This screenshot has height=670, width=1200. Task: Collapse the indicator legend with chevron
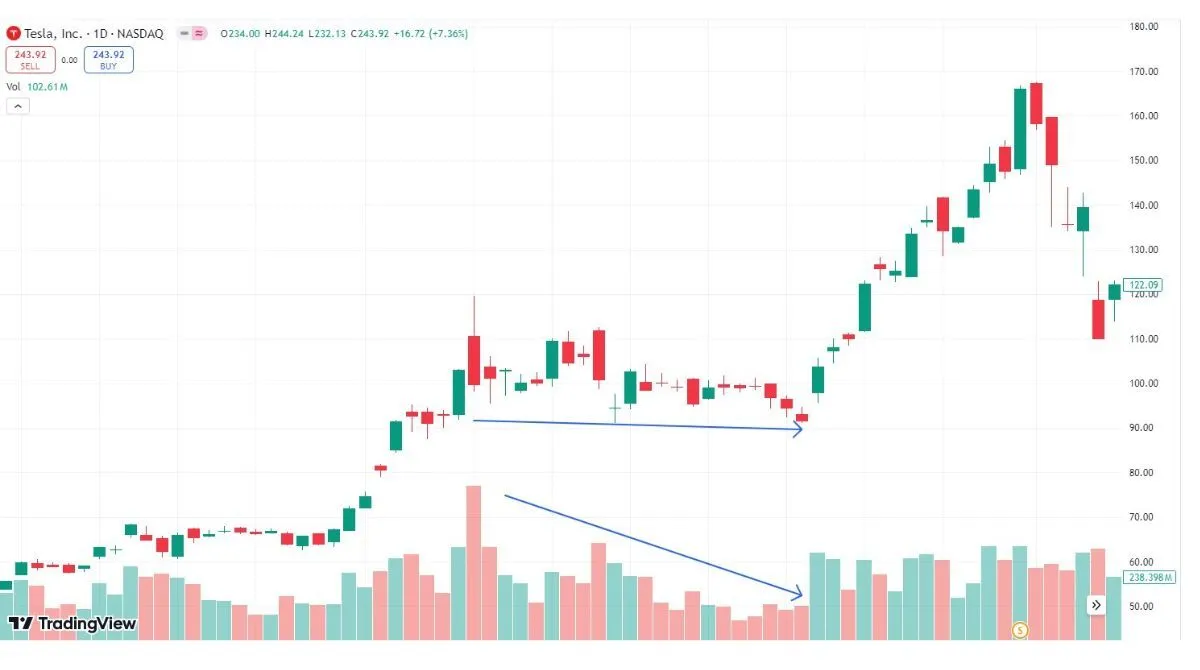[x=17, y=106]
